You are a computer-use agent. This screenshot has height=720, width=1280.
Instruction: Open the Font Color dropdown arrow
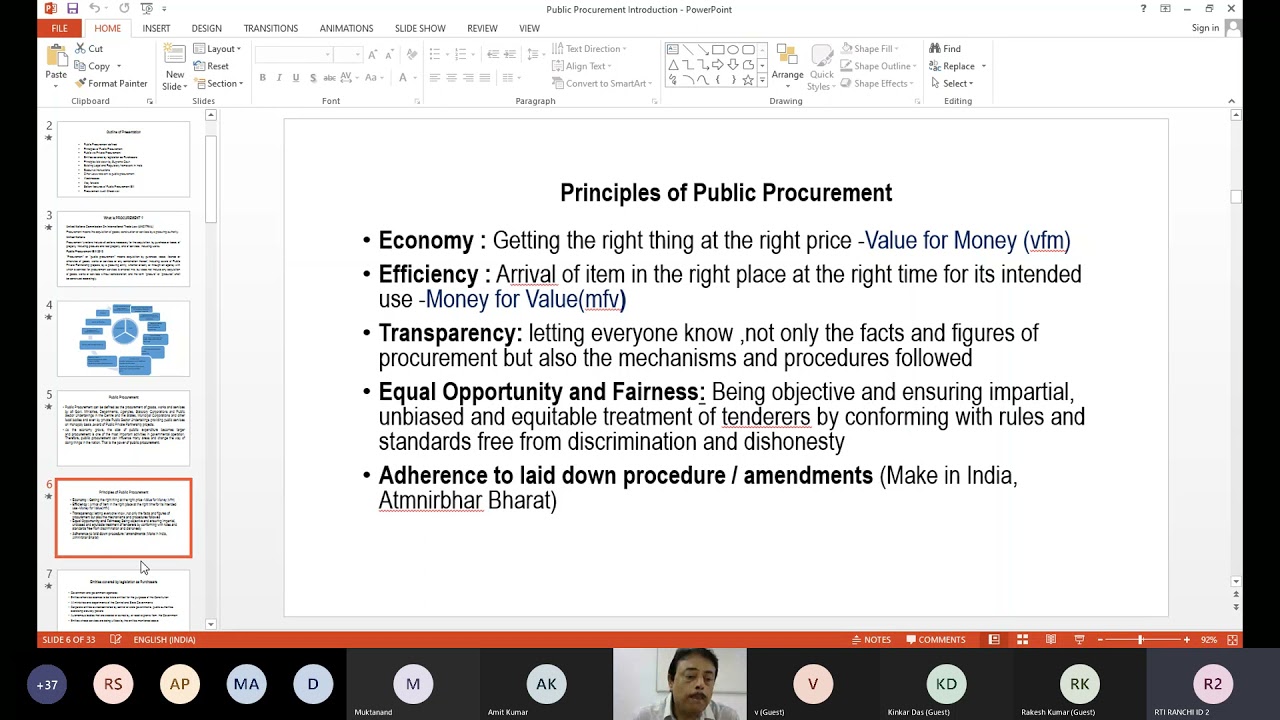pos(414,78)
